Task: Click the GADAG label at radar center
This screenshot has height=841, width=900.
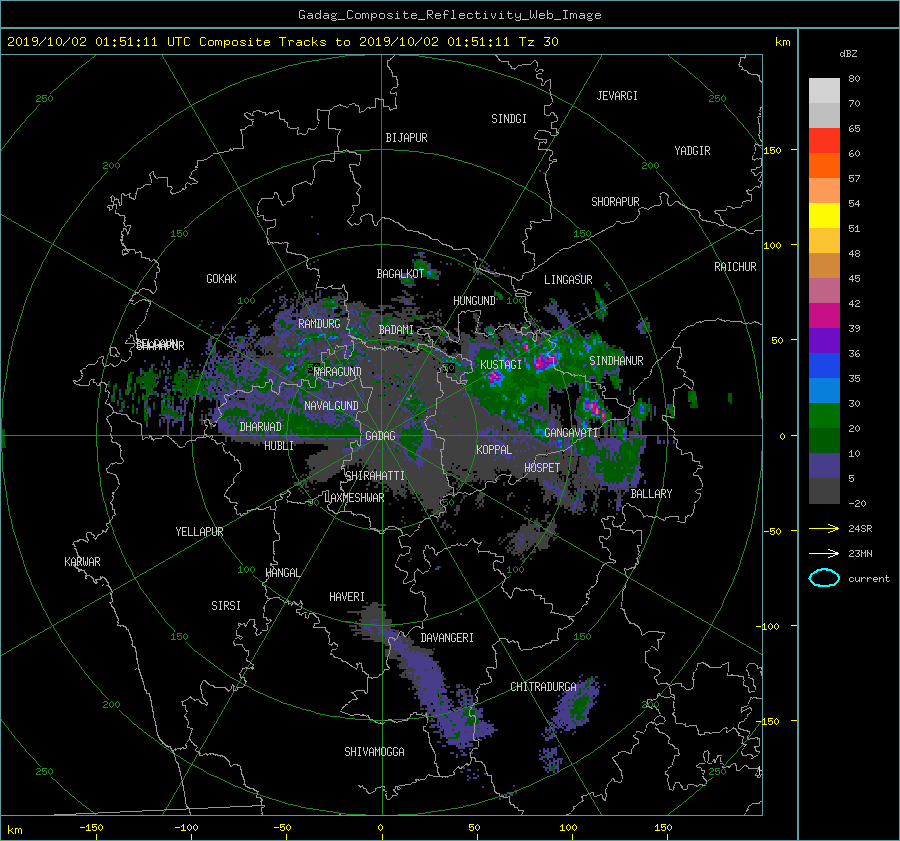Action: (380, 436)
